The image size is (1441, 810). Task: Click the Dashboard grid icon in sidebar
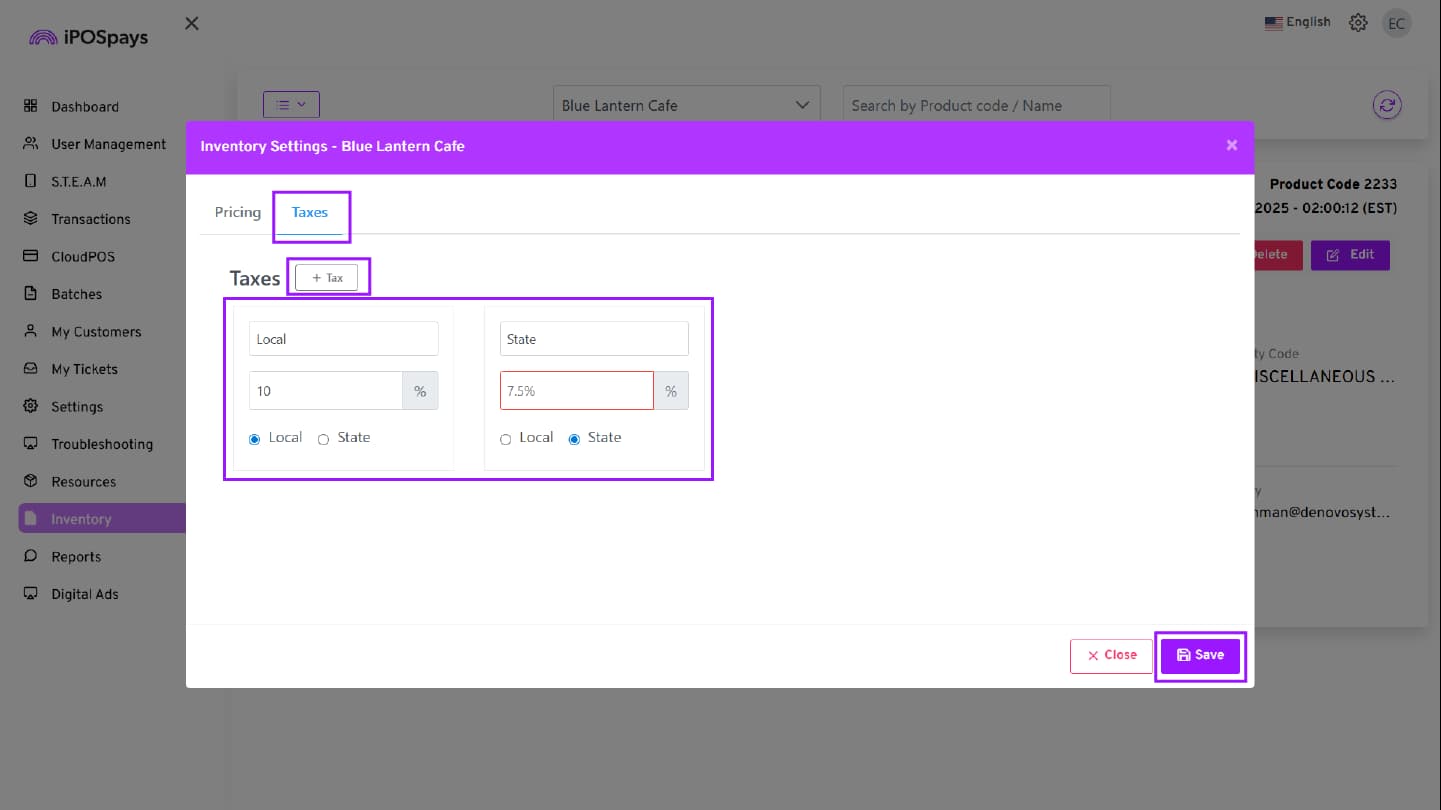coord(31,106)
